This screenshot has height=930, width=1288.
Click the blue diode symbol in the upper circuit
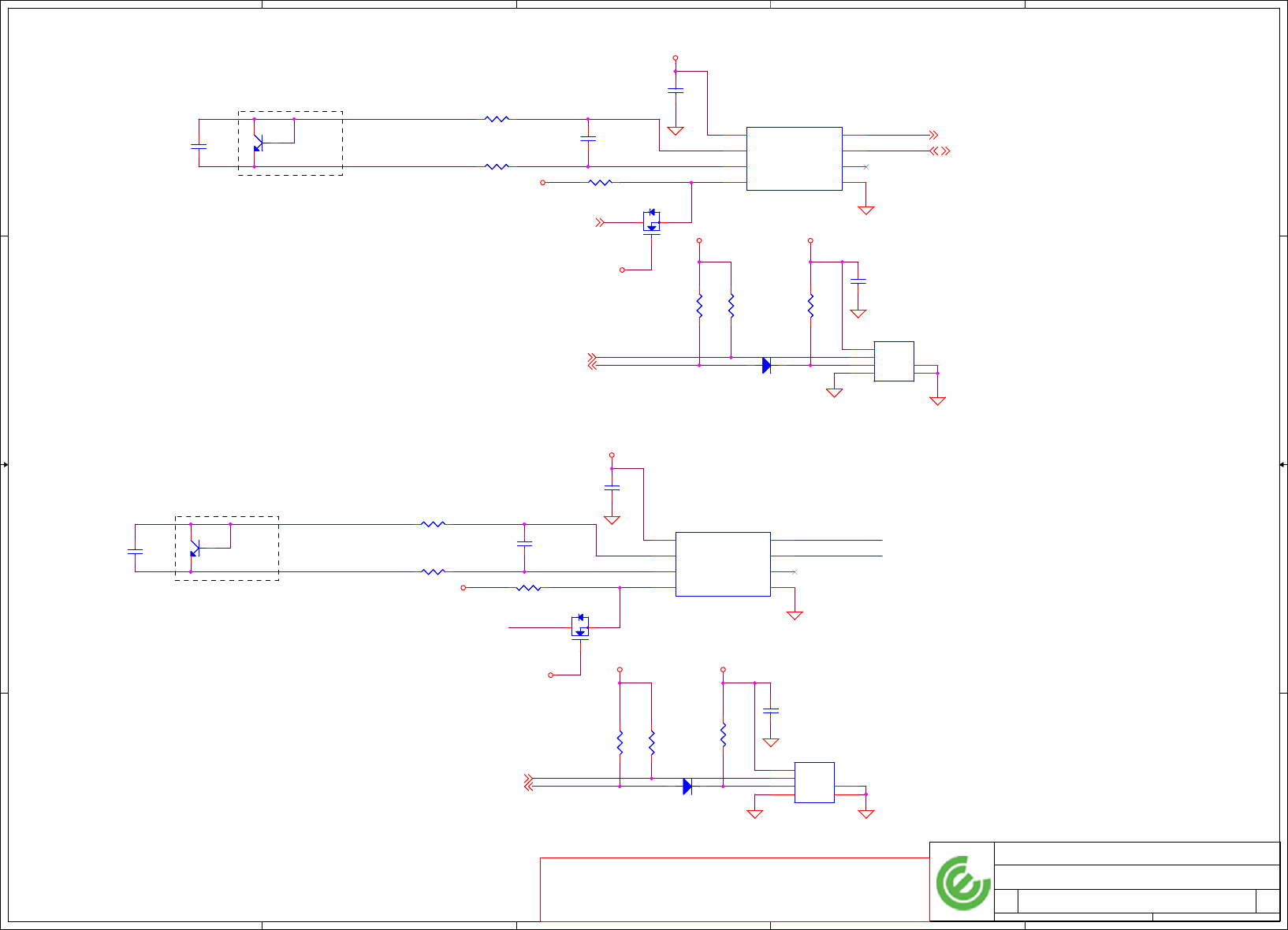pos(766,366)
